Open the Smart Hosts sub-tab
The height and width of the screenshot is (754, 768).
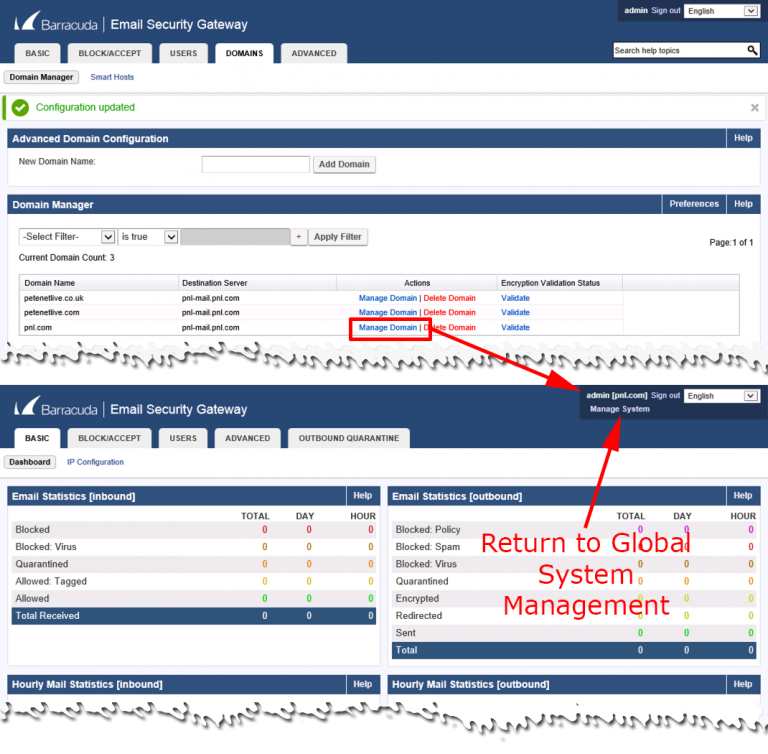click(x=112, y=77)
